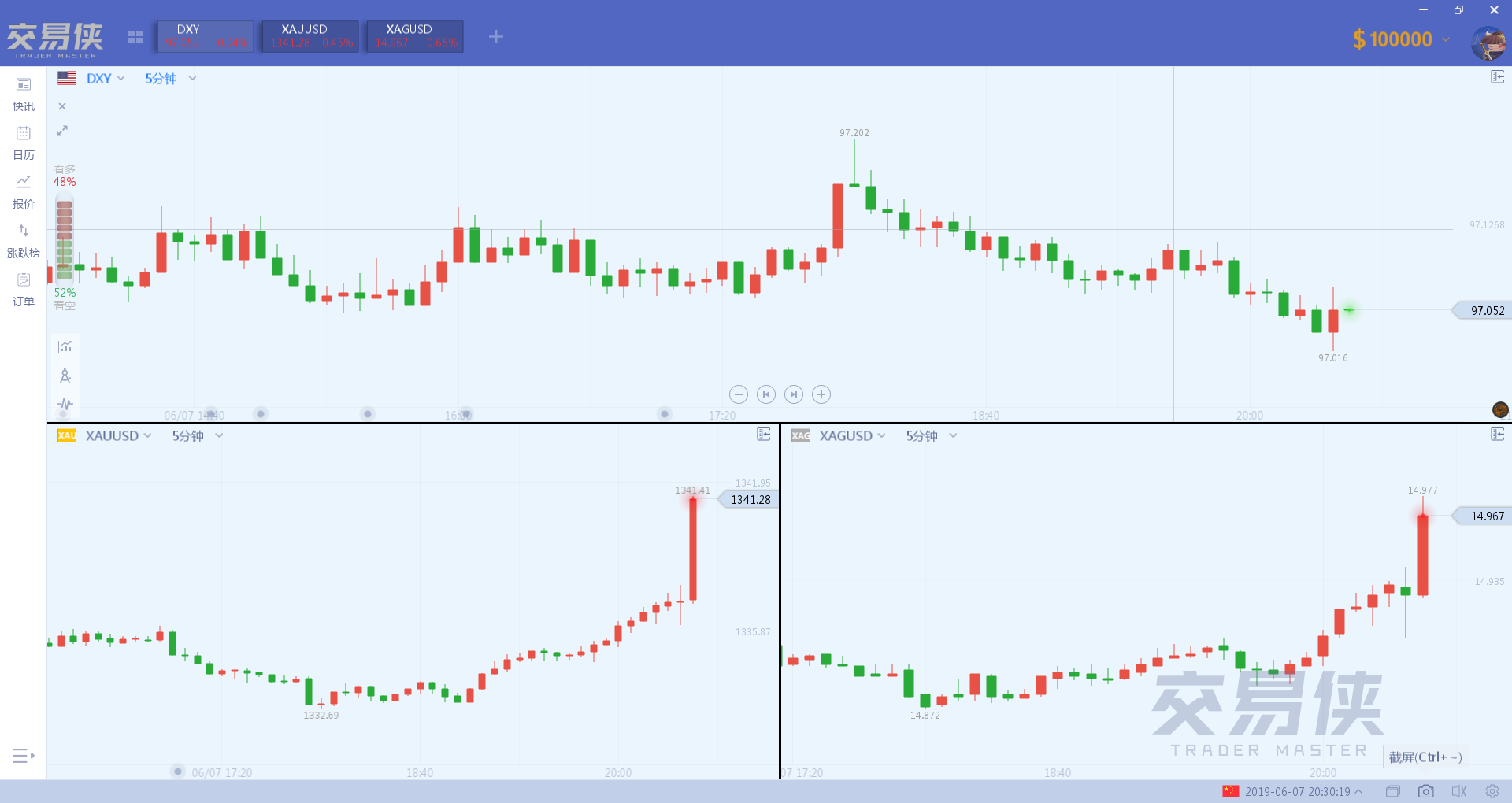Click the layout grid icon in header
Image resolution: width=1512 pixels, height=803 pixels.
click(x=135, y=37)
